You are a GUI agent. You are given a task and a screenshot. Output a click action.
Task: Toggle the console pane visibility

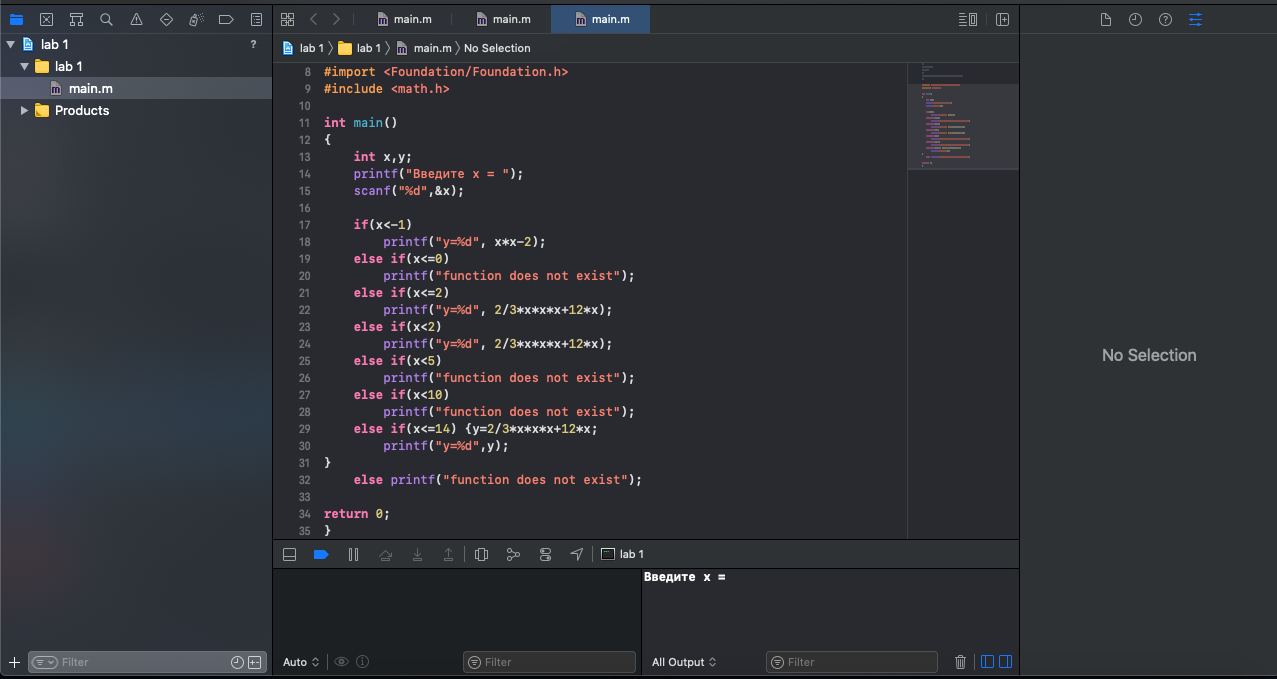1006,662
